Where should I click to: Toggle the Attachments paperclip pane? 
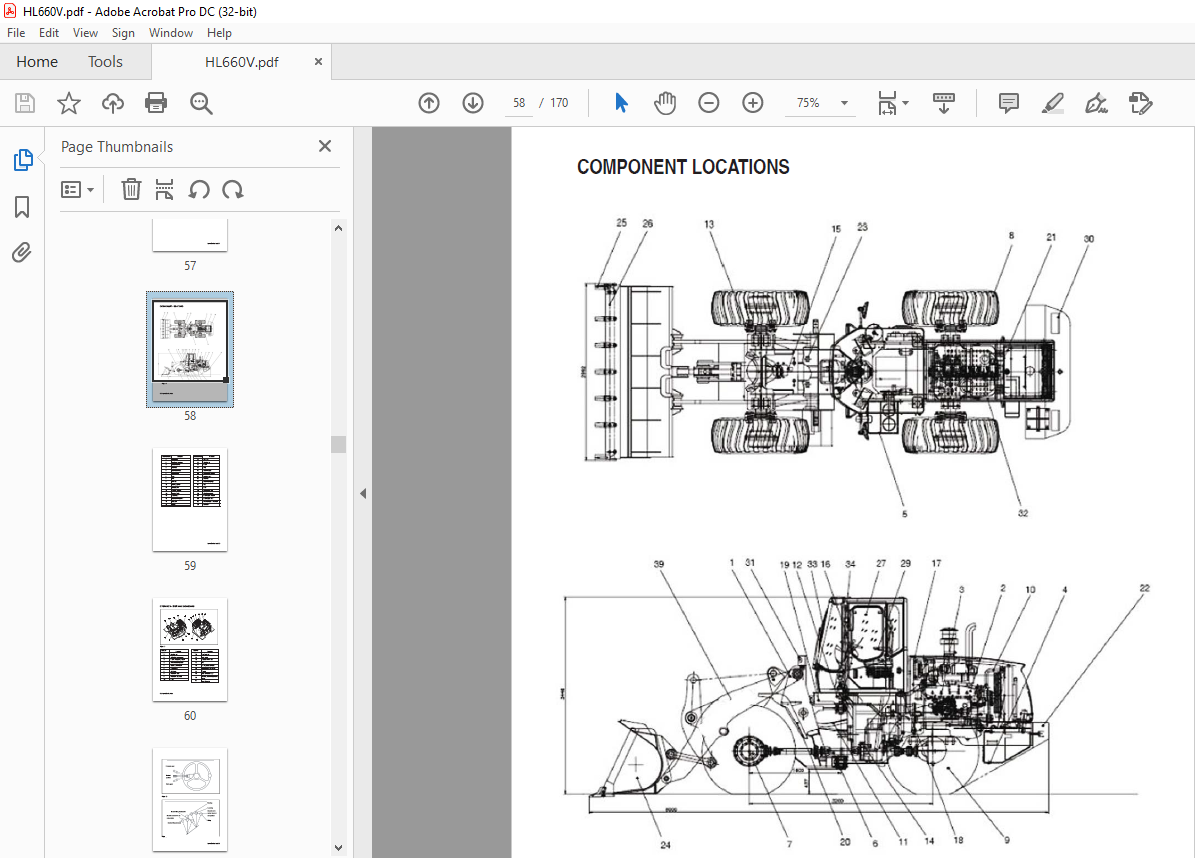pos(22,253)
